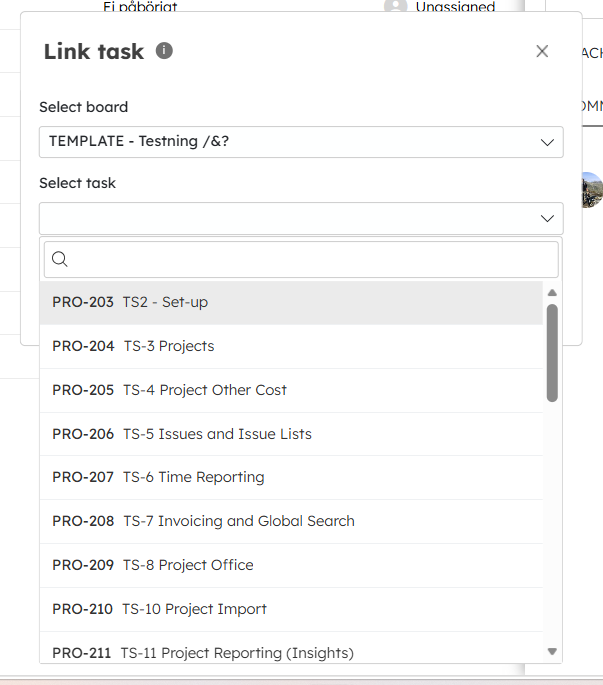
Task: Select PRO-204 TS-3 Projects task
Action: click(291, 346)
